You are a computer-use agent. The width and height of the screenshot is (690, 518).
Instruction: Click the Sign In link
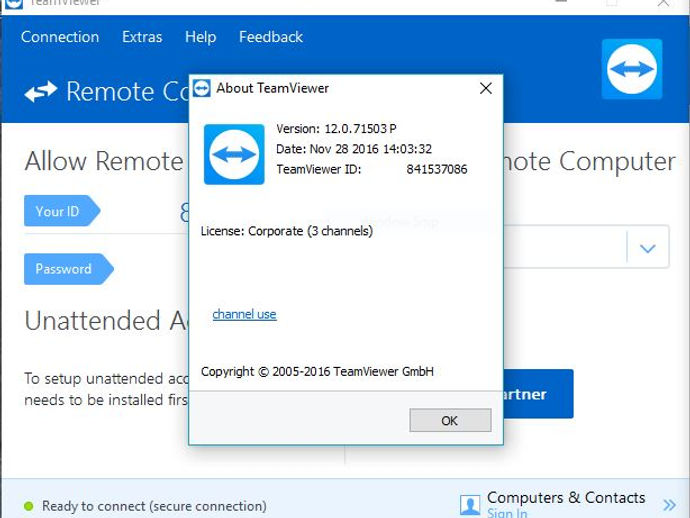point(507,513)
